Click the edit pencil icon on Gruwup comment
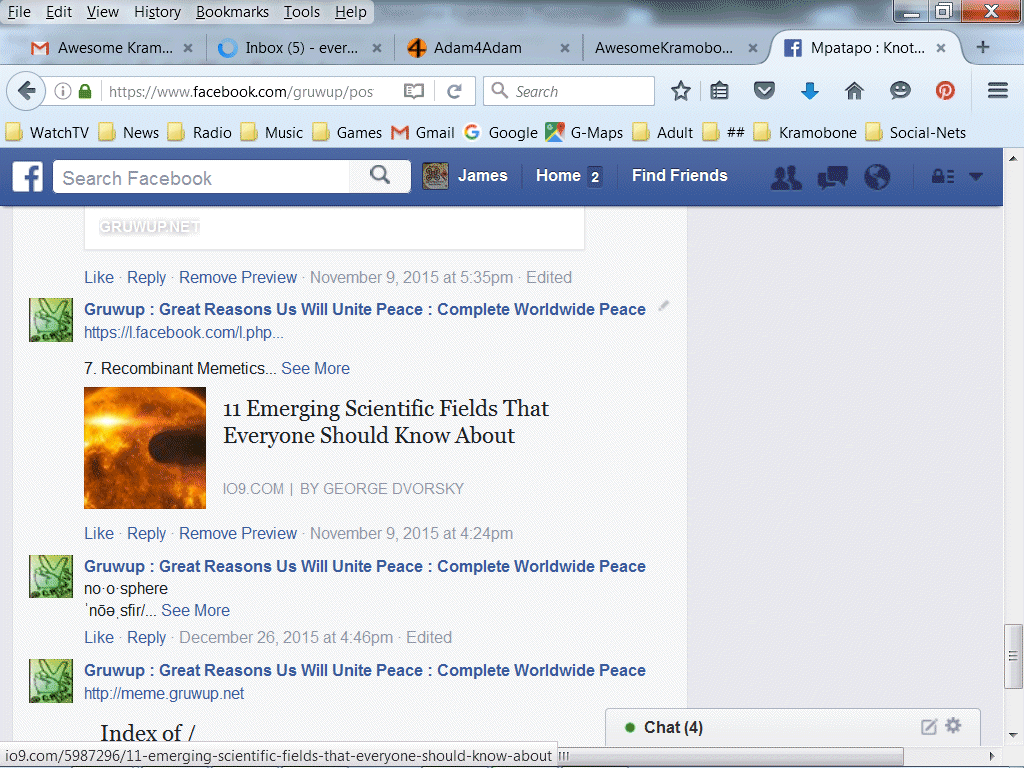1024x768 pixels. (664, 306)
